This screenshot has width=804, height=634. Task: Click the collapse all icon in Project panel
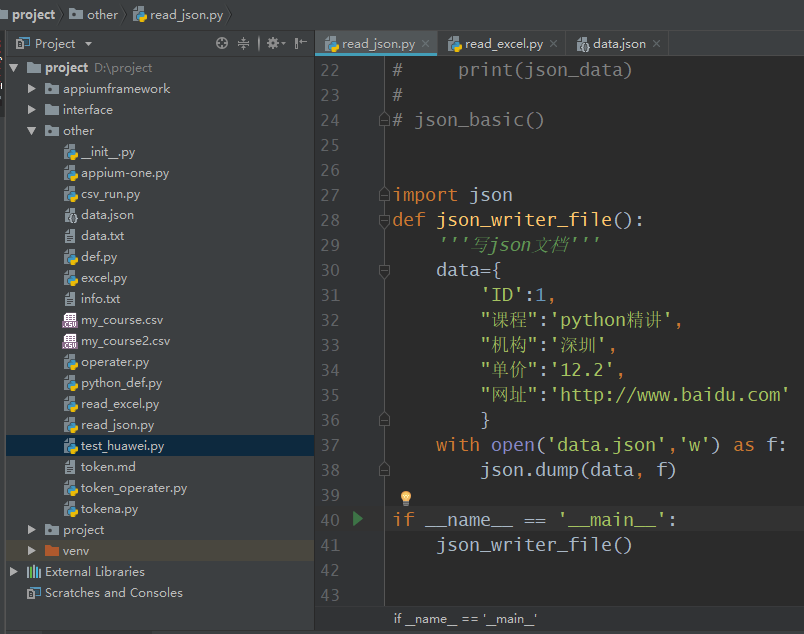click(244, 44)
